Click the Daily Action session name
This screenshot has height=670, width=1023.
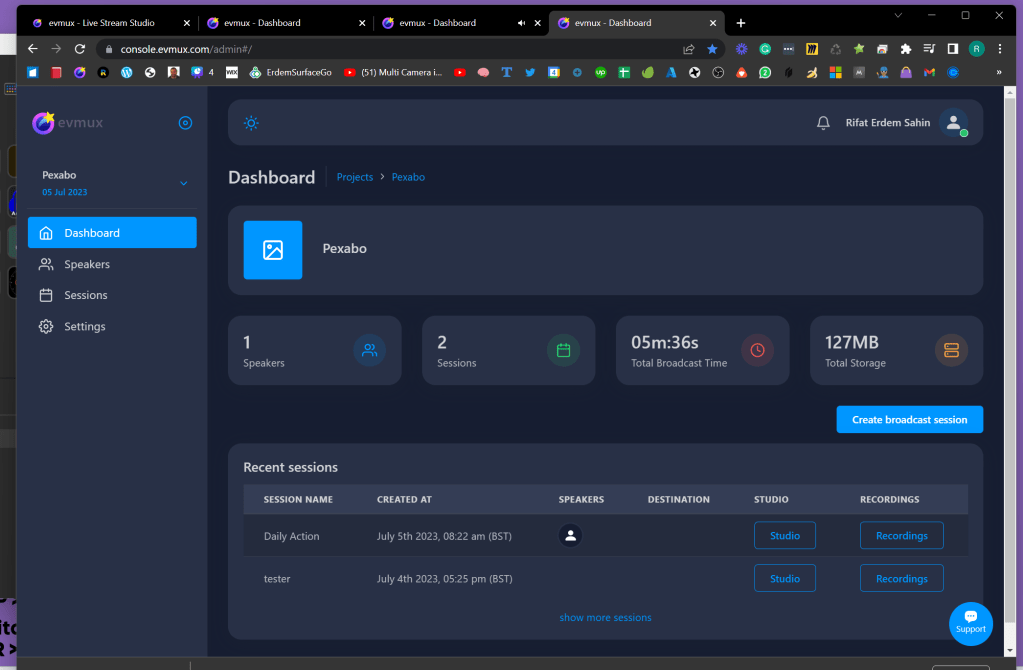(x=292, y=536)
